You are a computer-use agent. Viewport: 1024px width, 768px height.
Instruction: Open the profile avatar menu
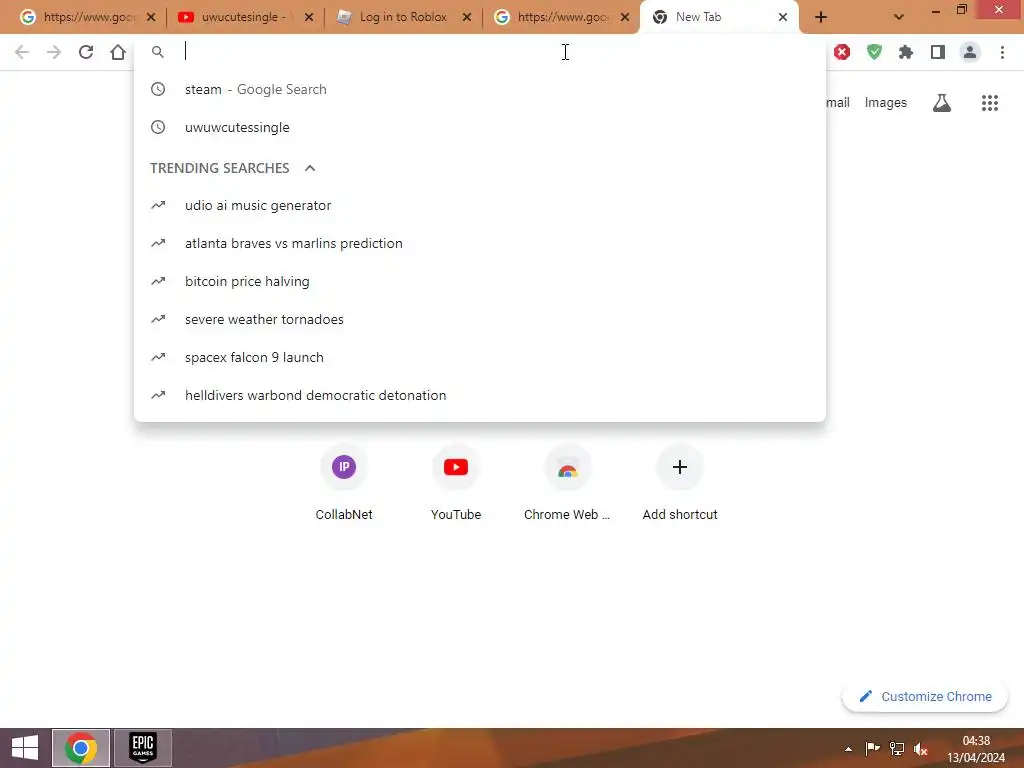(x=970, y=52)
